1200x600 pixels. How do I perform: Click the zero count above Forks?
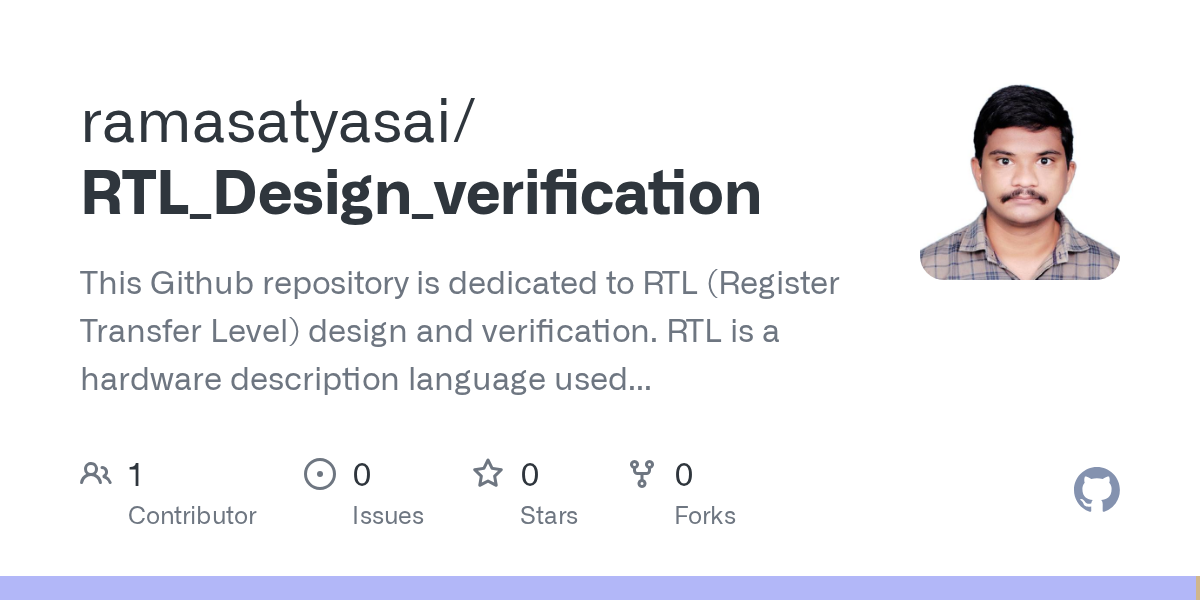(x=684, y=474)
